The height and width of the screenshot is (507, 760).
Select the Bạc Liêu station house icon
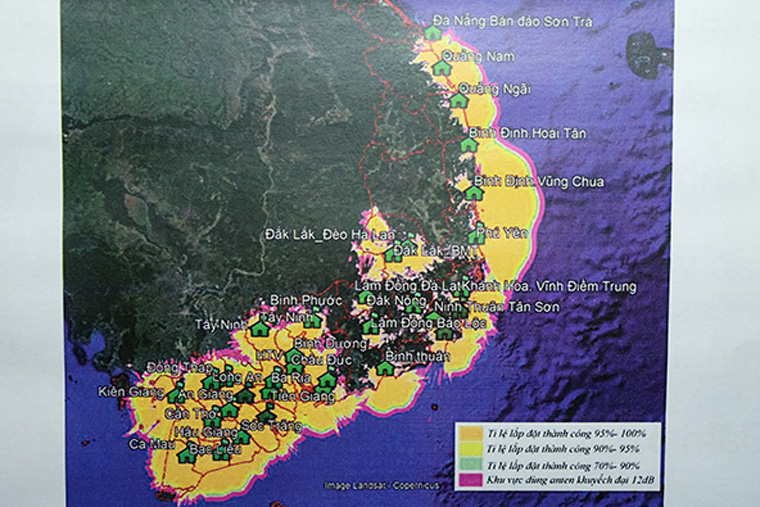[x=186, y=455]
